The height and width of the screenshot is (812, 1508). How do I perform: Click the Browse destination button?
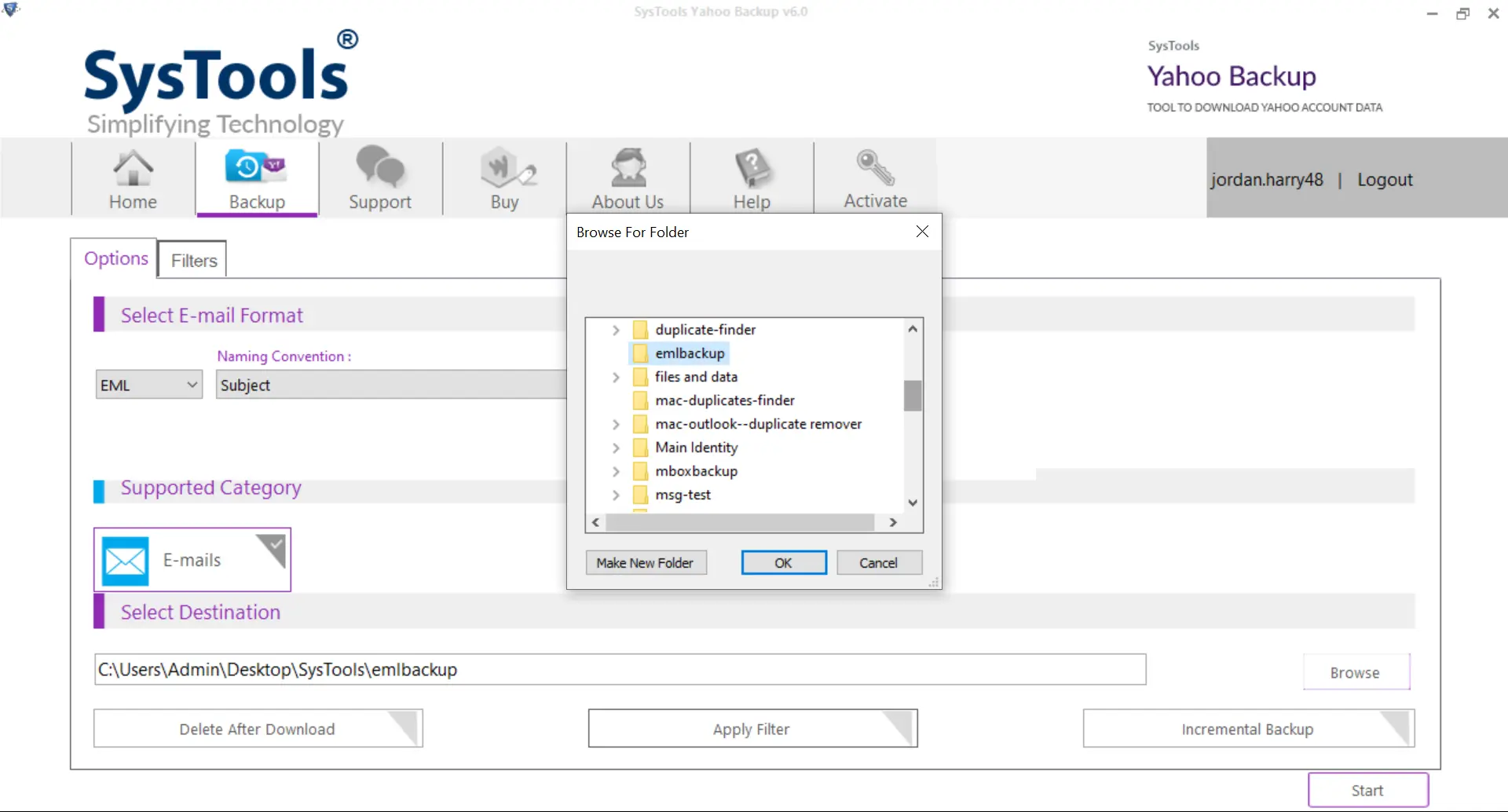pos(1356,672)
